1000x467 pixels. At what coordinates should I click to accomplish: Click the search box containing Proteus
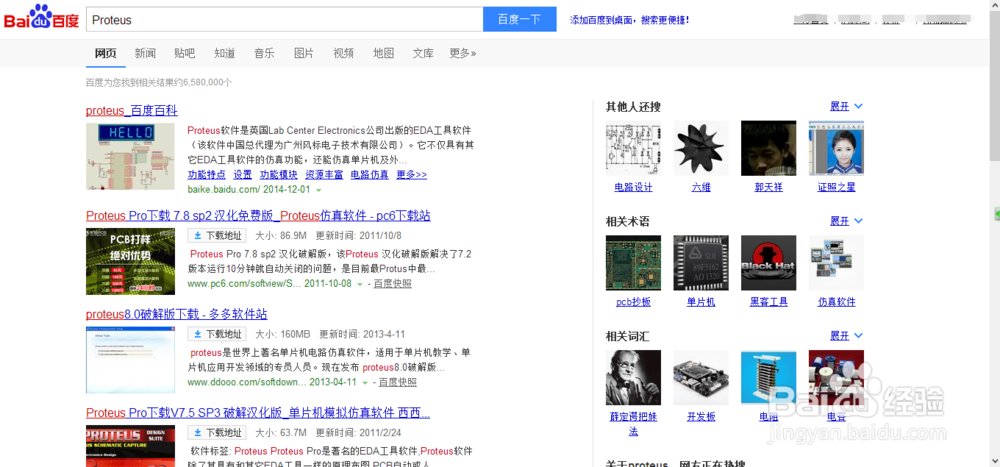tap(284, 20)
